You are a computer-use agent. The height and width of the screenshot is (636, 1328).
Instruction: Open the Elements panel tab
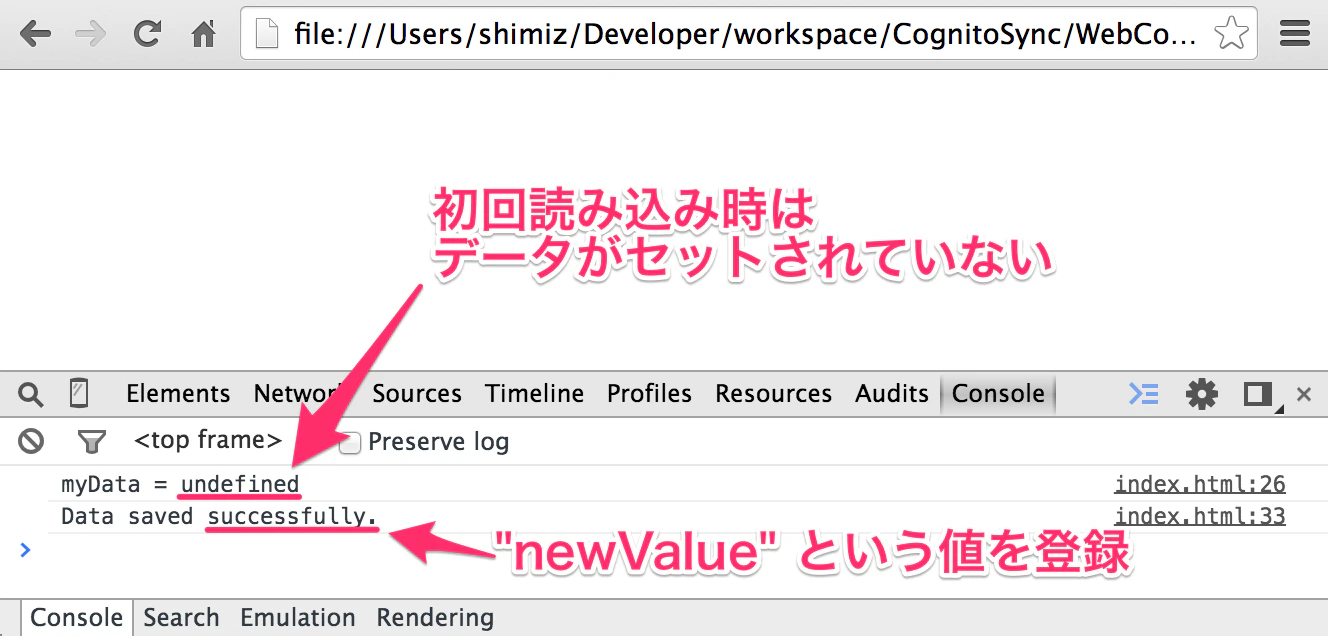178,394
